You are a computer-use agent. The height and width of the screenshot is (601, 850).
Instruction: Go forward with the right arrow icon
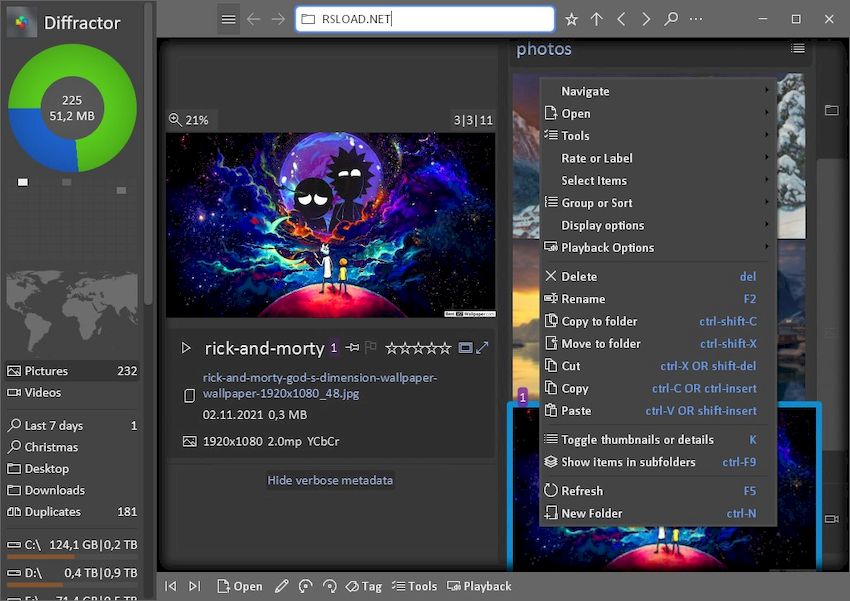278,19
